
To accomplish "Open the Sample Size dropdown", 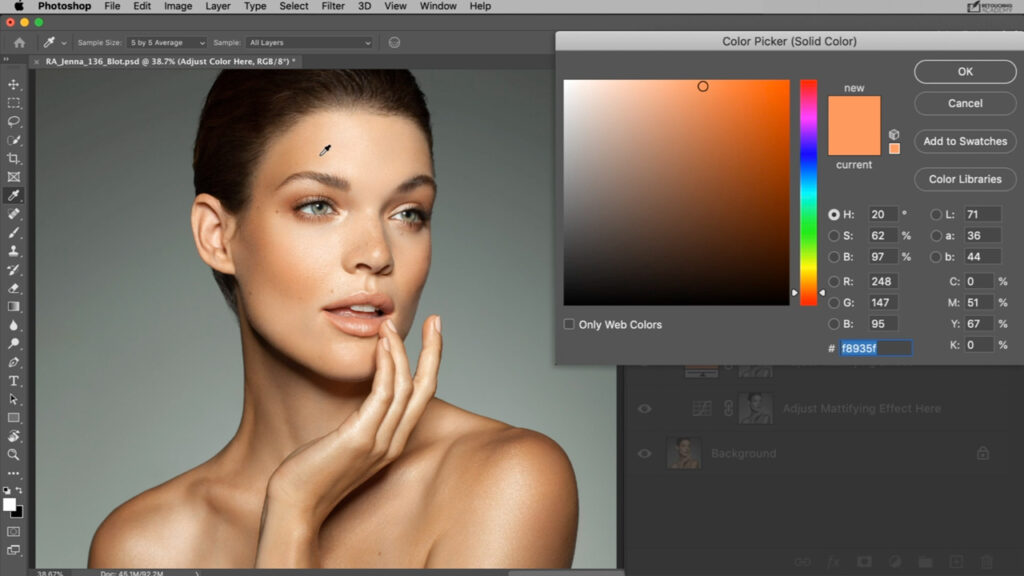I will click(x=165, y=43).
